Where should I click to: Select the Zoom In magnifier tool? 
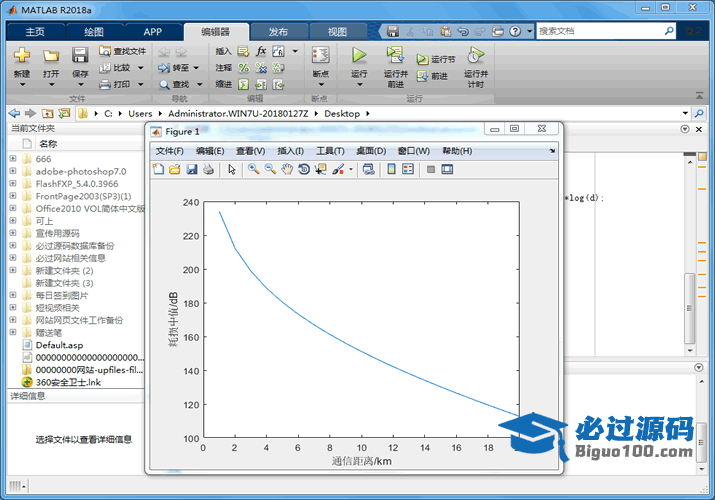(254, 170)
